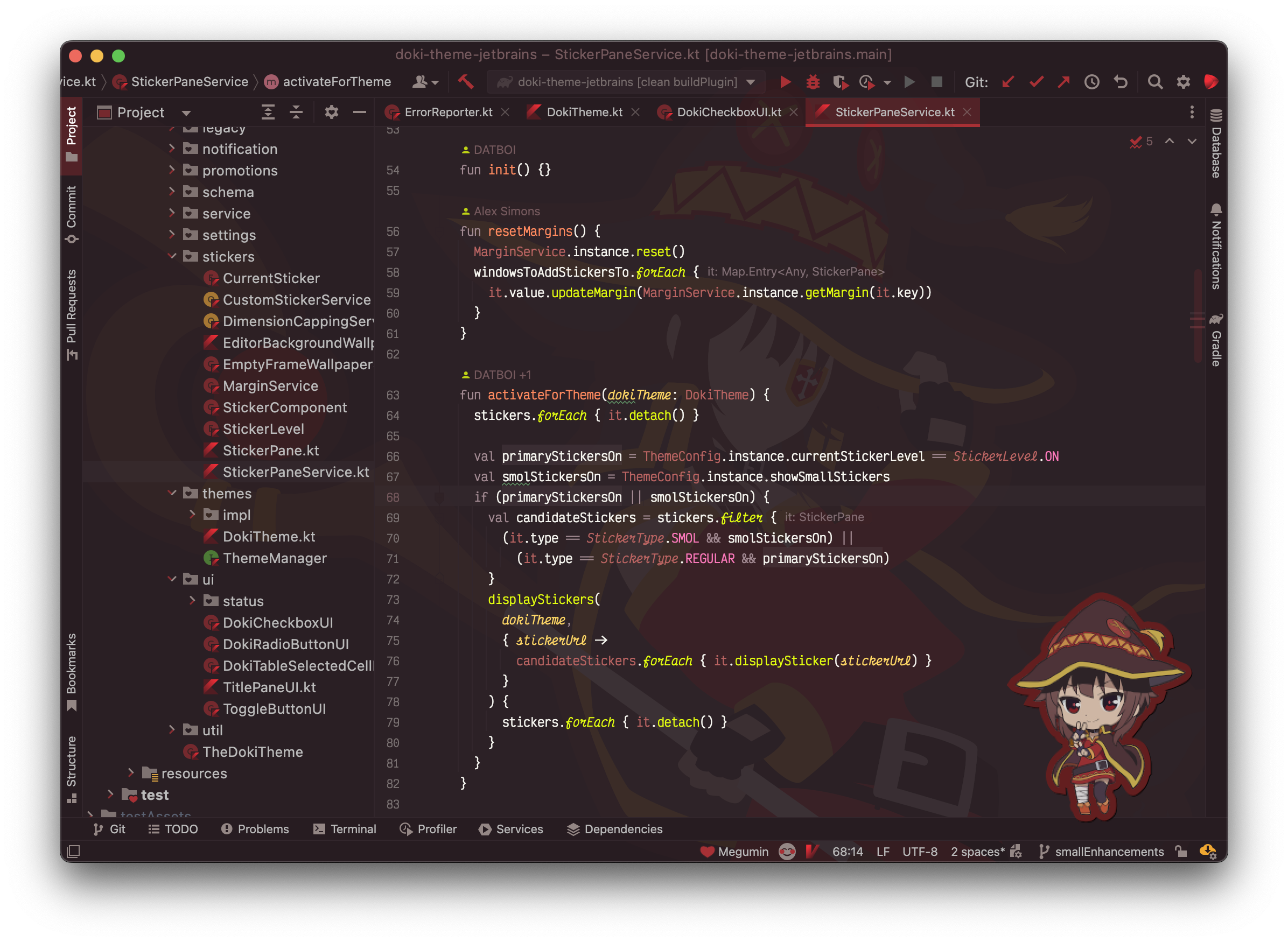Click the inspections problems count indicator

click(1142, 141)
